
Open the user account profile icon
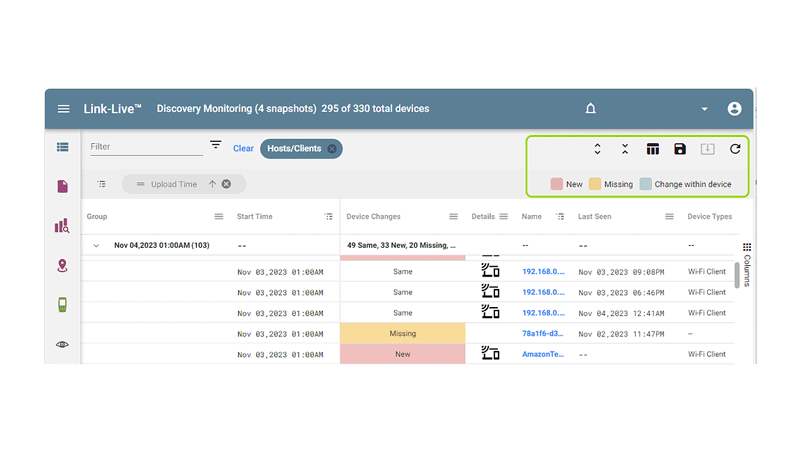click(x=734, y=109)
